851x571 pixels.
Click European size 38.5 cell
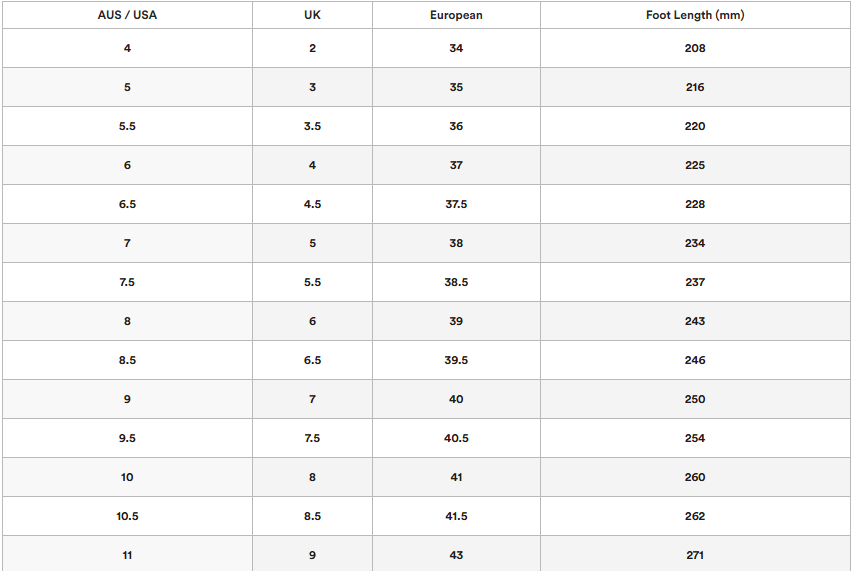(456, 282)
